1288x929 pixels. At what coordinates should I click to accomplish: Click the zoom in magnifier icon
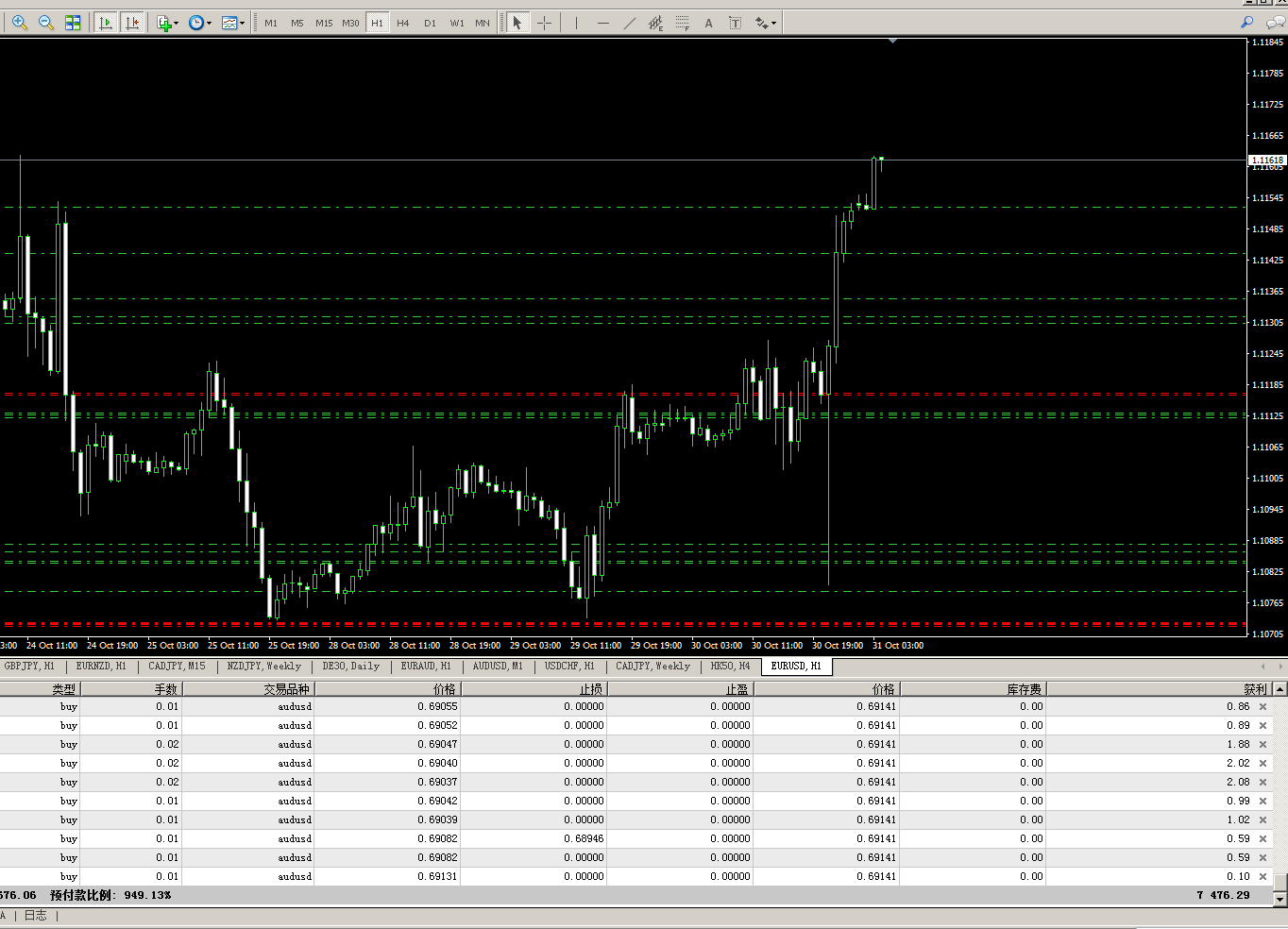(x=19, y=23)
